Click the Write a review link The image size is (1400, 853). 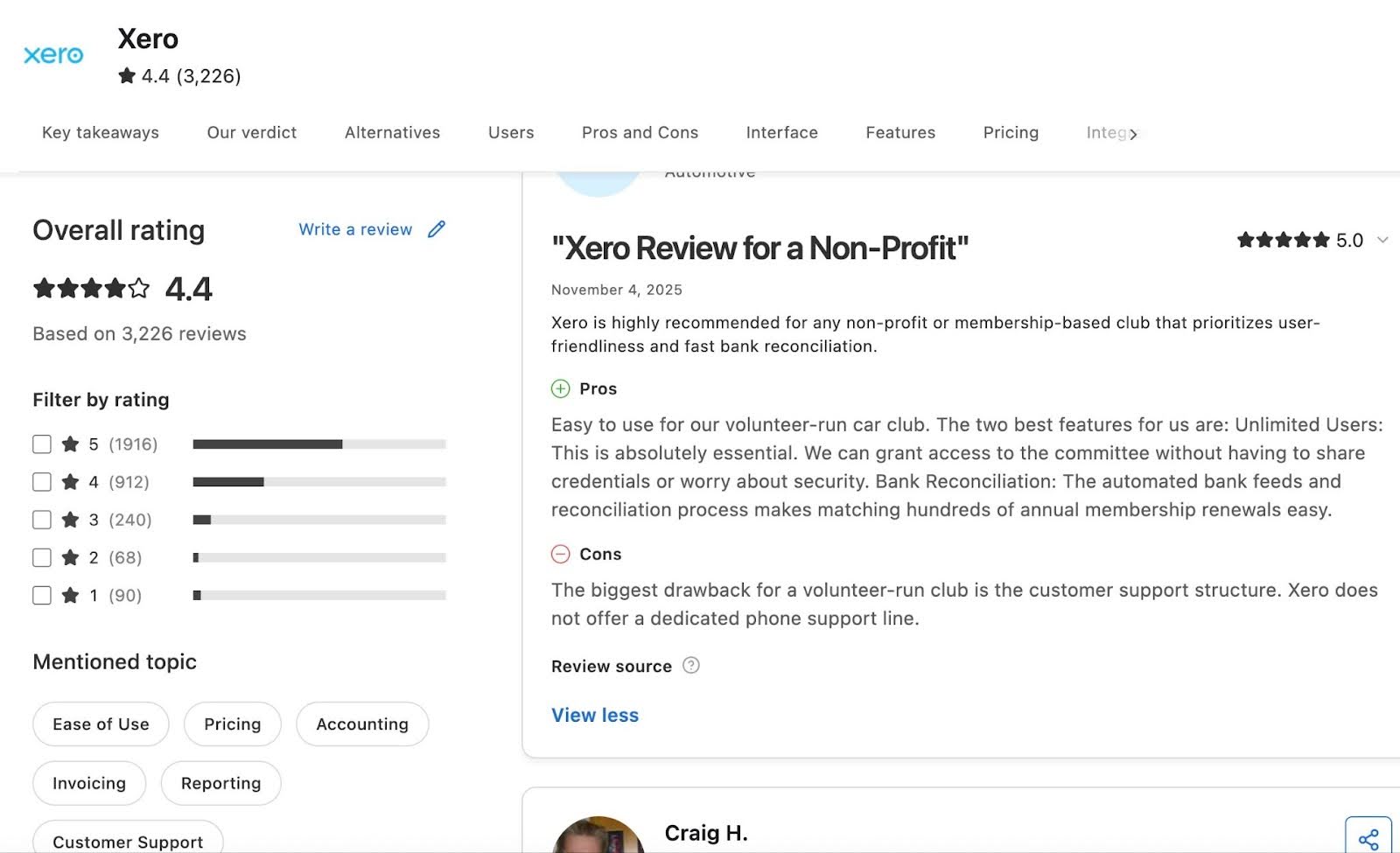[x=355, y=229]
